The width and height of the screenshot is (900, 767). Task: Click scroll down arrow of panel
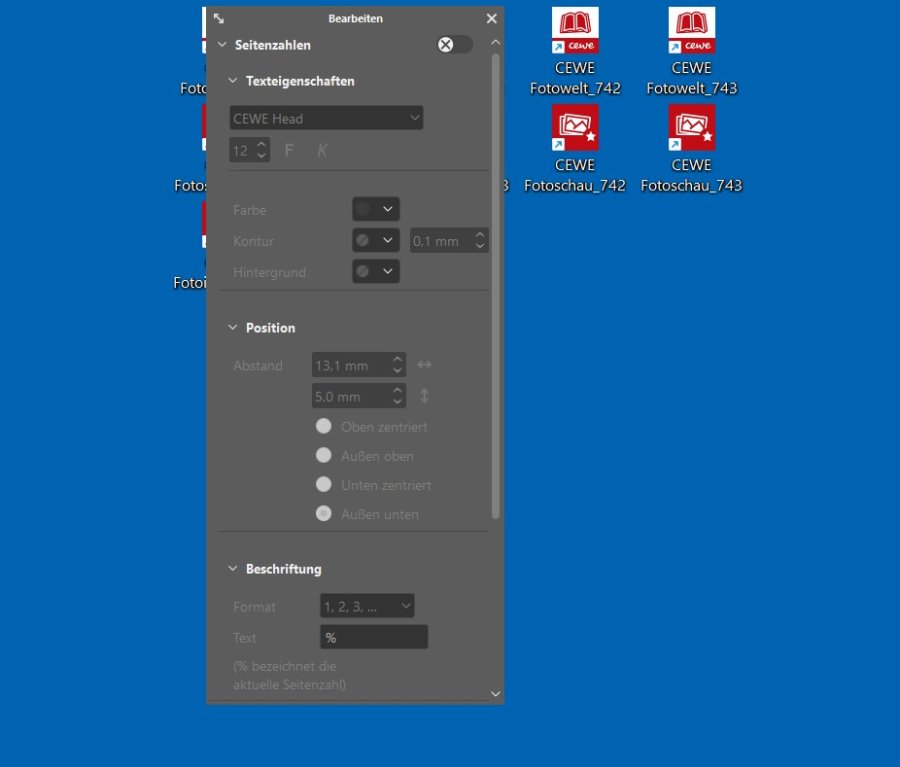coord(495,694)
